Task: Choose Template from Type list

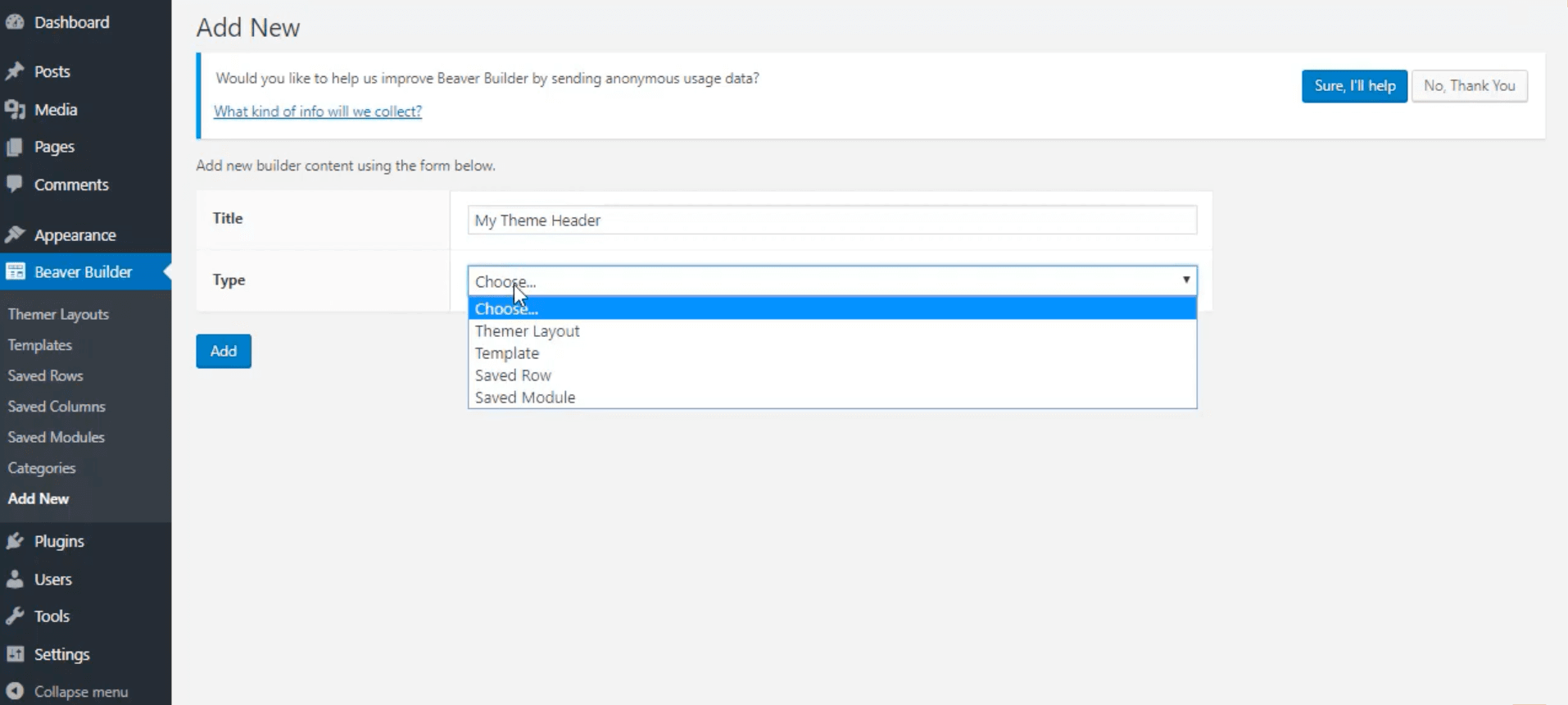Action: (832, 352)
